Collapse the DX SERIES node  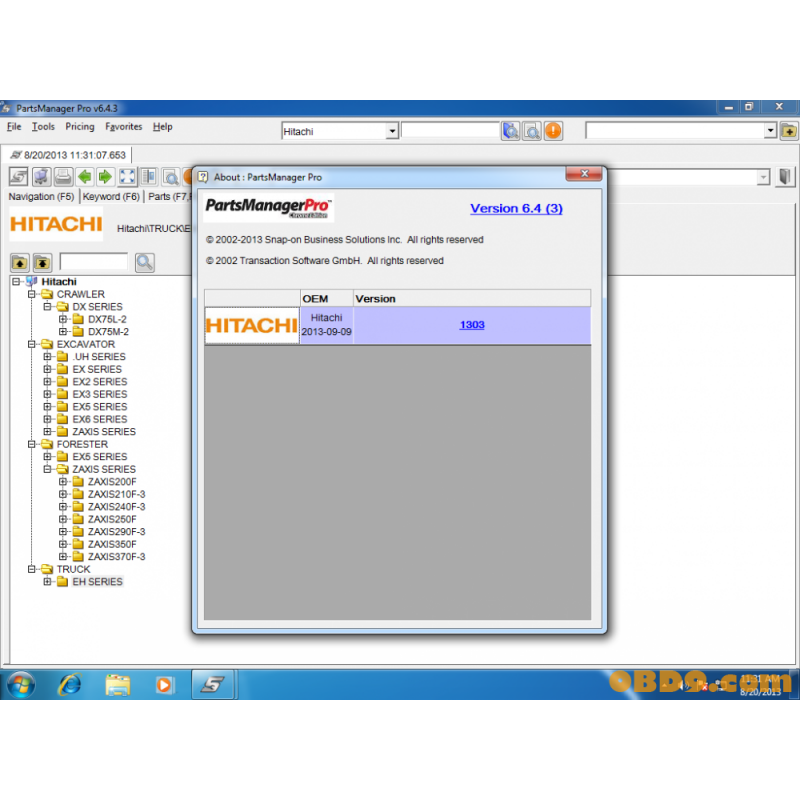point(47,307)
